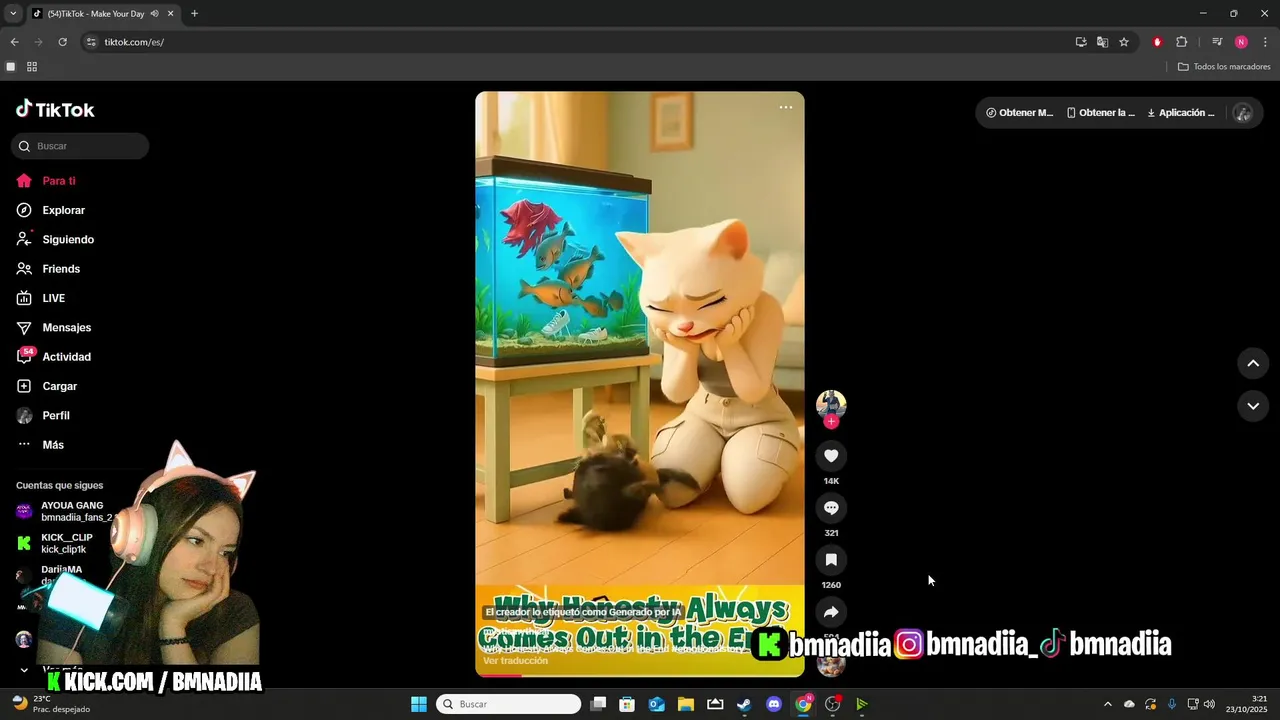Save video with bookmark icon (1260)
The height and width of the screenshot is (720, 1280).
pos(831,560)
